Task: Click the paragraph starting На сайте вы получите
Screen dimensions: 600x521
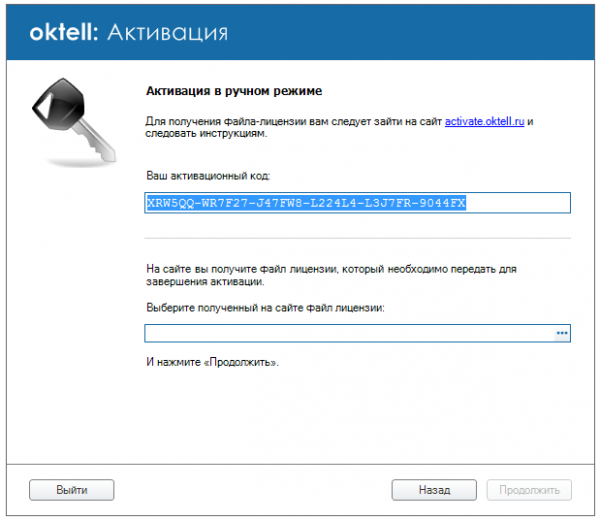Action: point(330,275)
